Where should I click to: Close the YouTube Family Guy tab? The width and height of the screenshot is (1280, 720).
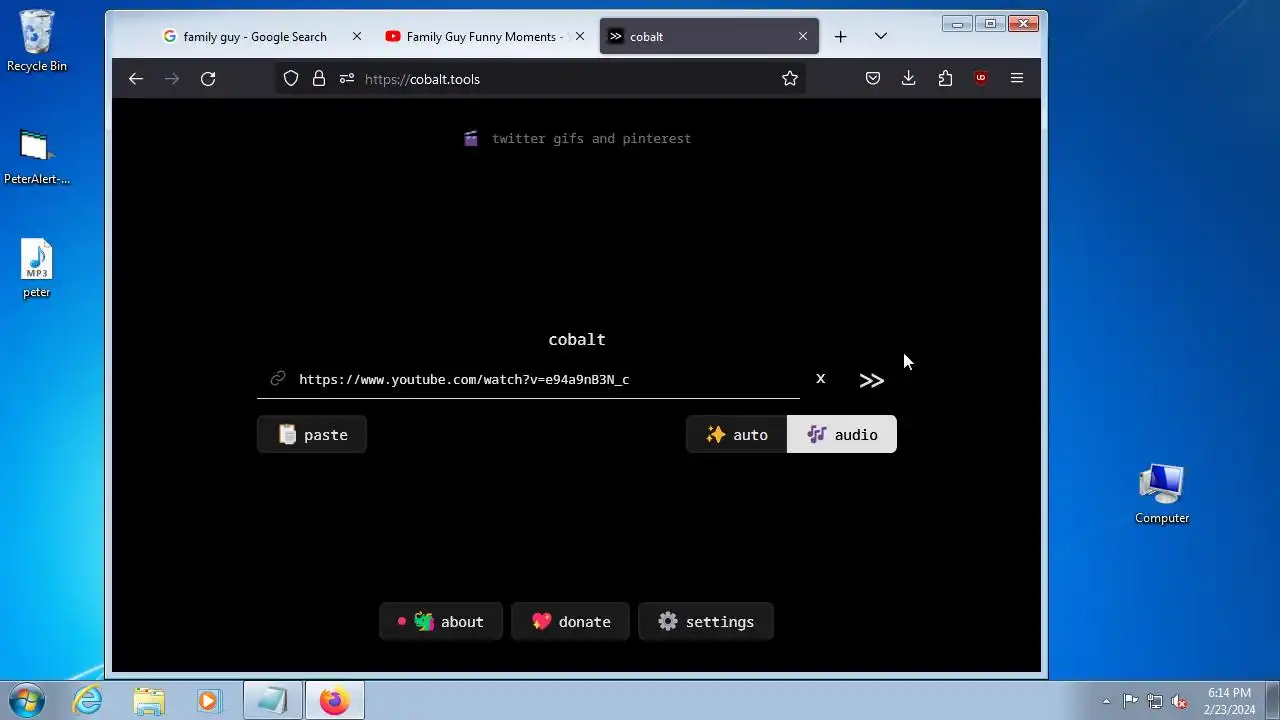click(x=580, y=37)
